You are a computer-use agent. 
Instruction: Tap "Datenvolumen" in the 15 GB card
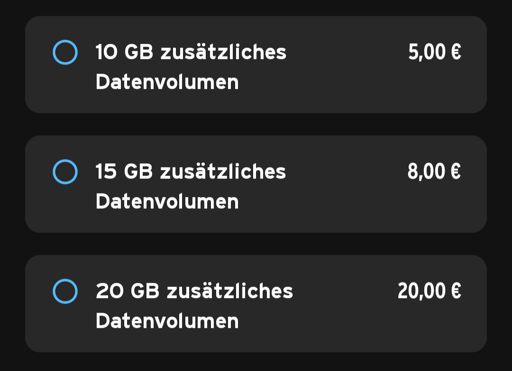[x=167, y=201]
